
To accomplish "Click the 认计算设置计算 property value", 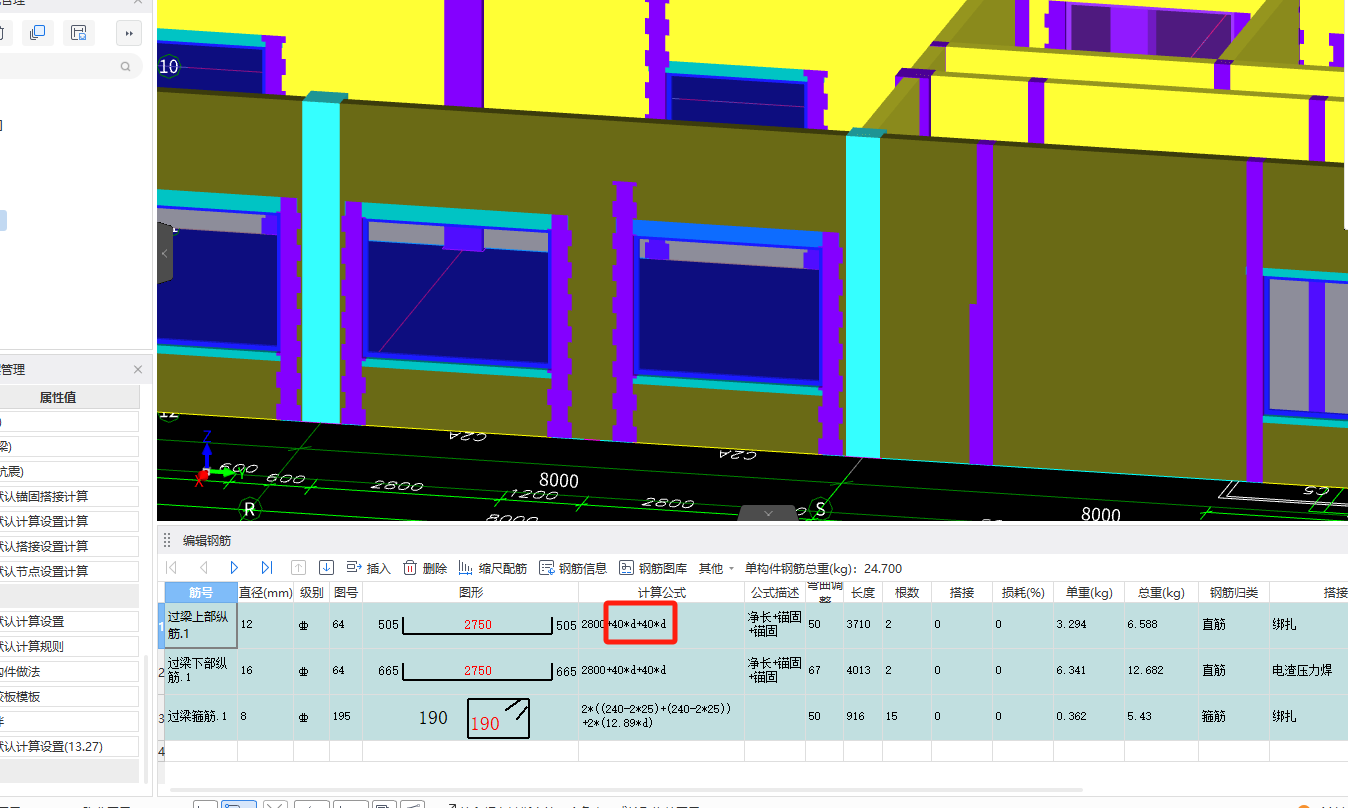I will 69,521.
